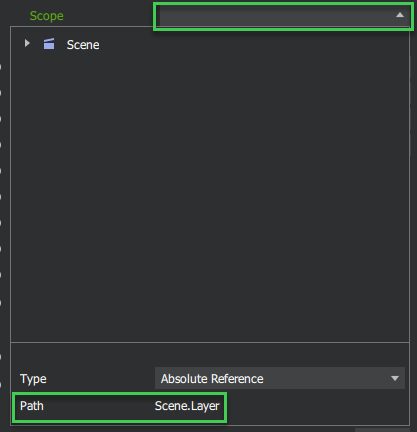Click the right edge of the tree panel

(x=409, y=183)
